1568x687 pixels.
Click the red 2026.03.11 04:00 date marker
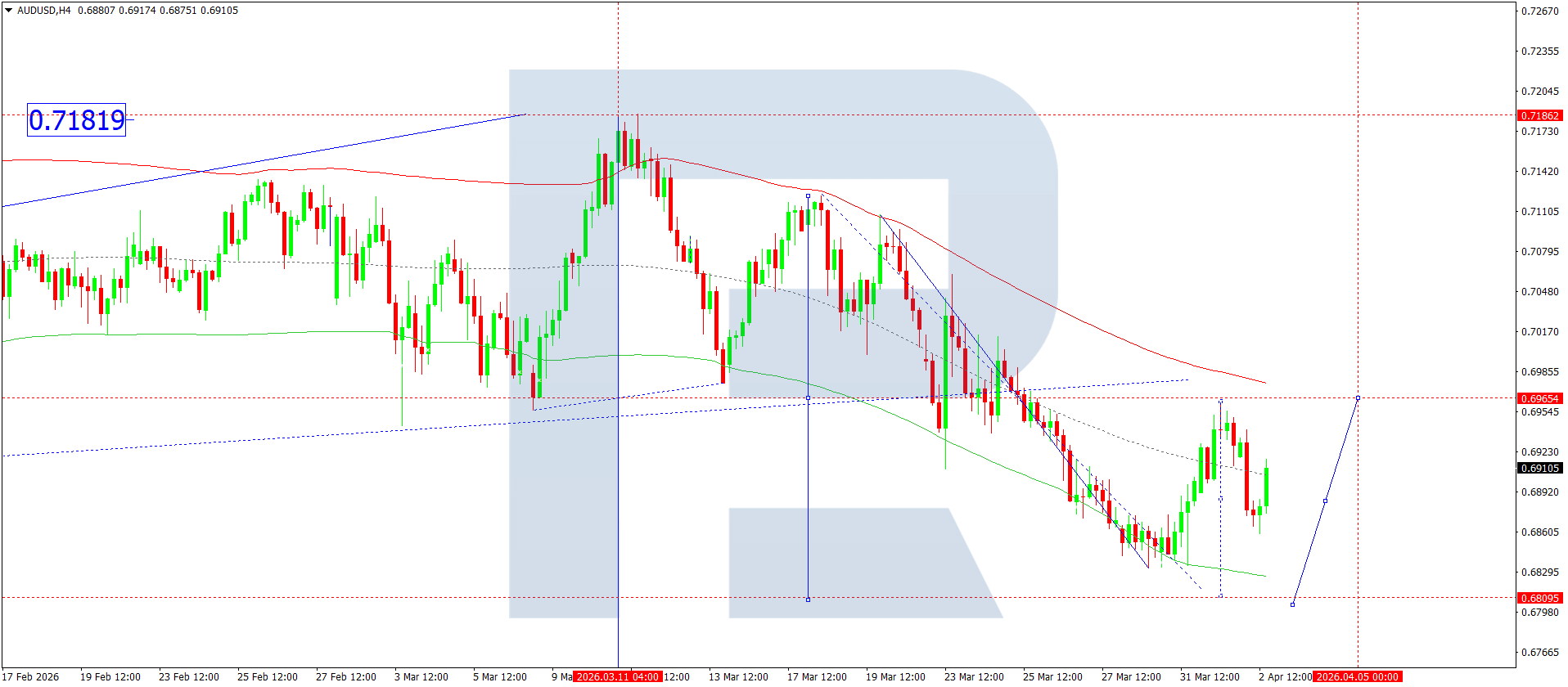617,676
